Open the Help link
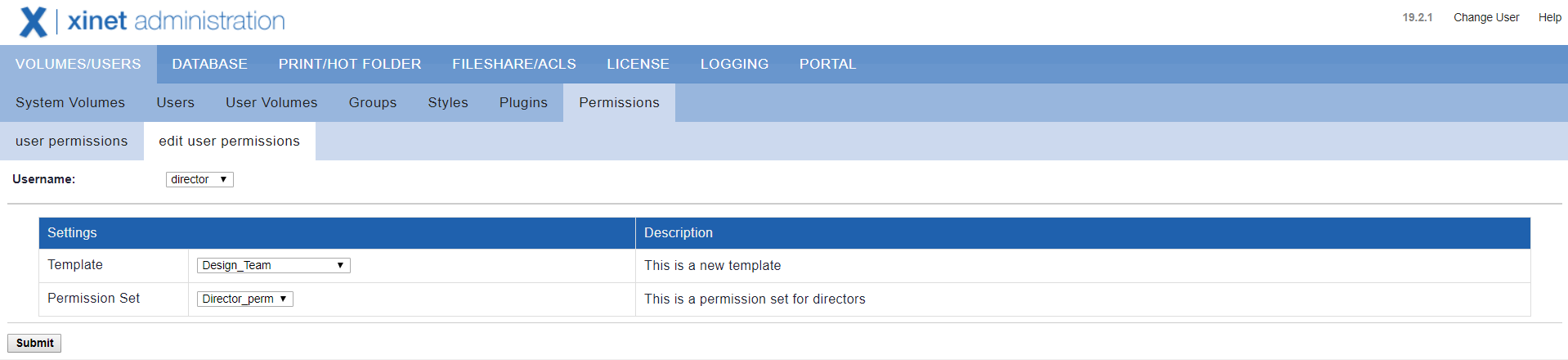1568x360 pixels. tap(1549, 17)
